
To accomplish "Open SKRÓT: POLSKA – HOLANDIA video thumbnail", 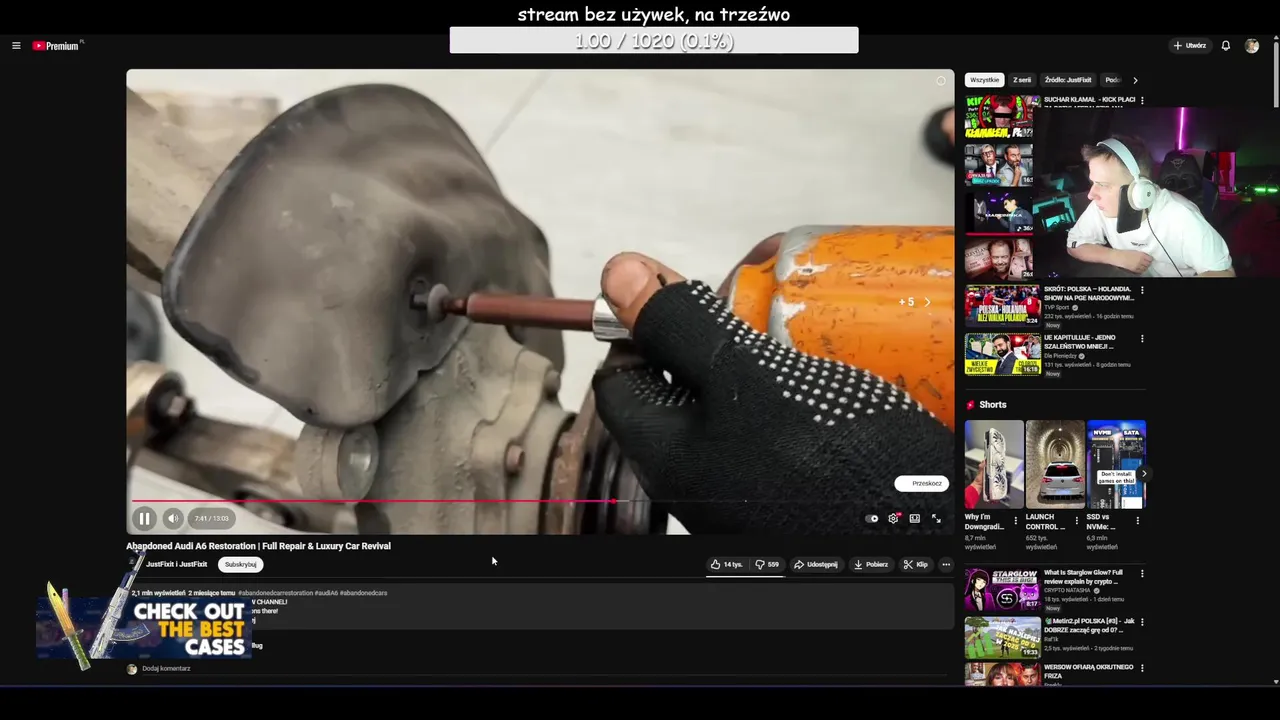I will coord(1002,306).
